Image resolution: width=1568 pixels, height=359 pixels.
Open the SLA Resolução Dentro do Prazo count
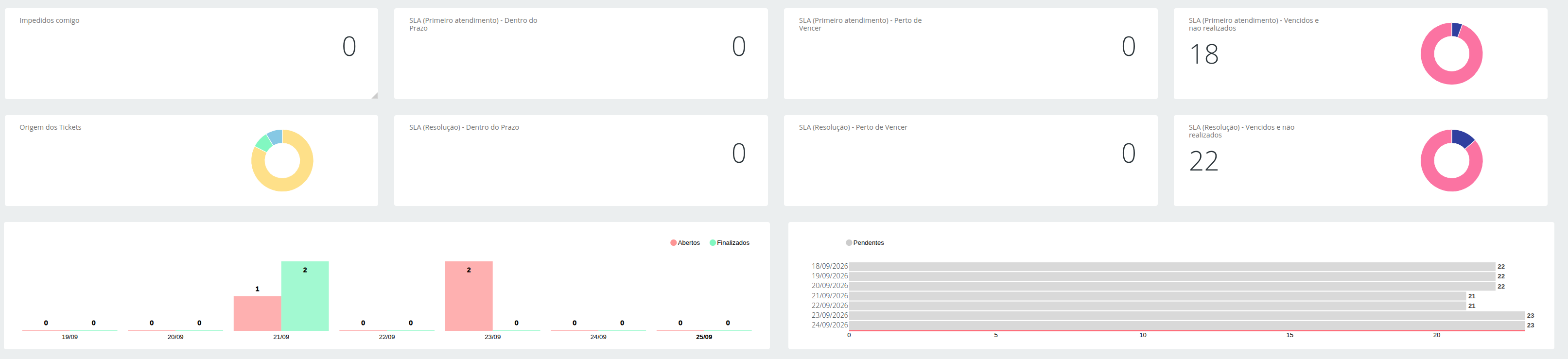[x=738, y=154]
